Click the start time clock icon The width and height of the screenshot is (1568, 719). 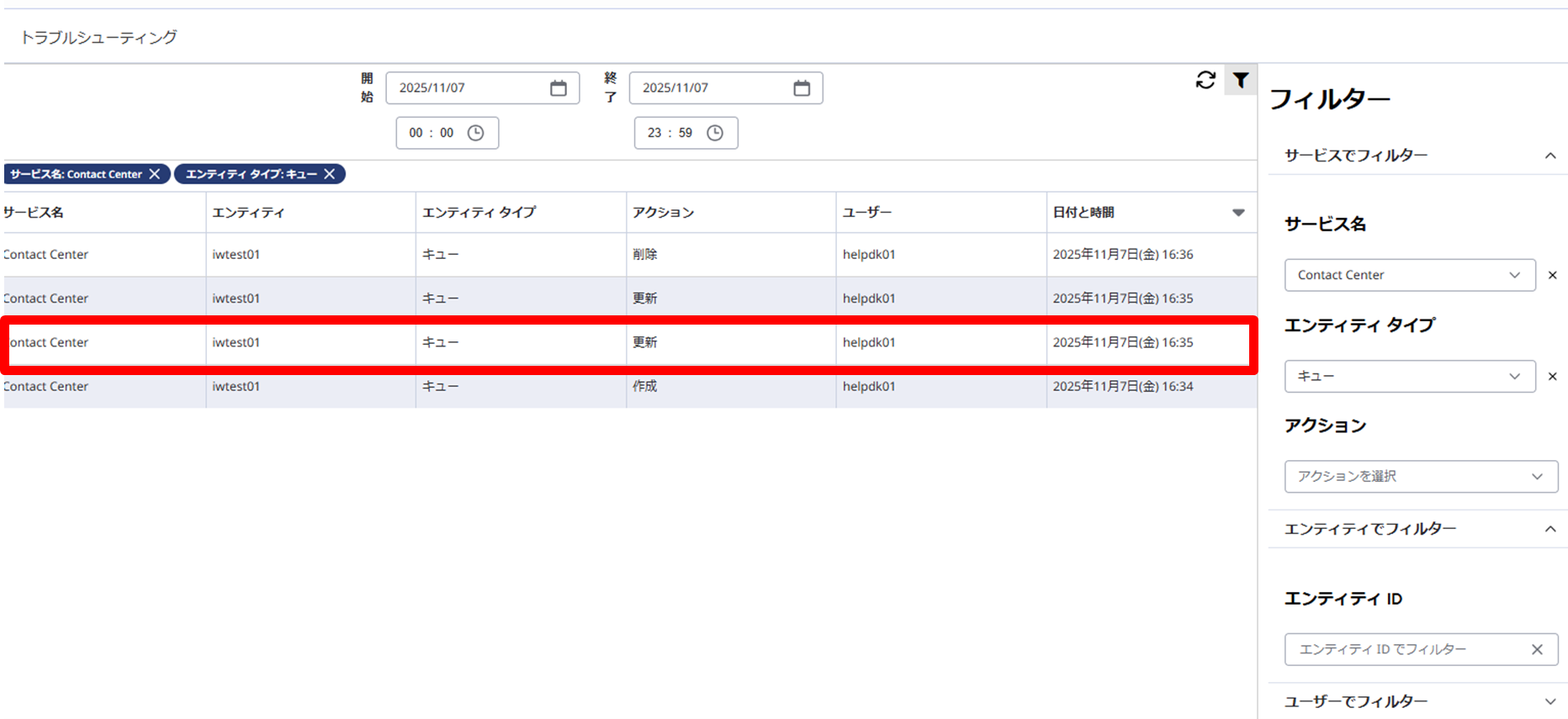pos(475,133)
